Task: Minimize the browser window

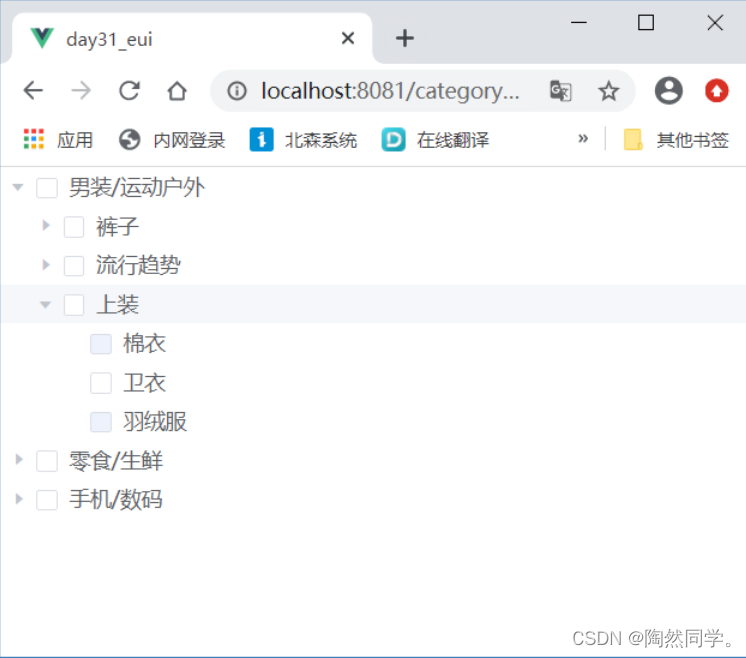Action: point(579,22)
